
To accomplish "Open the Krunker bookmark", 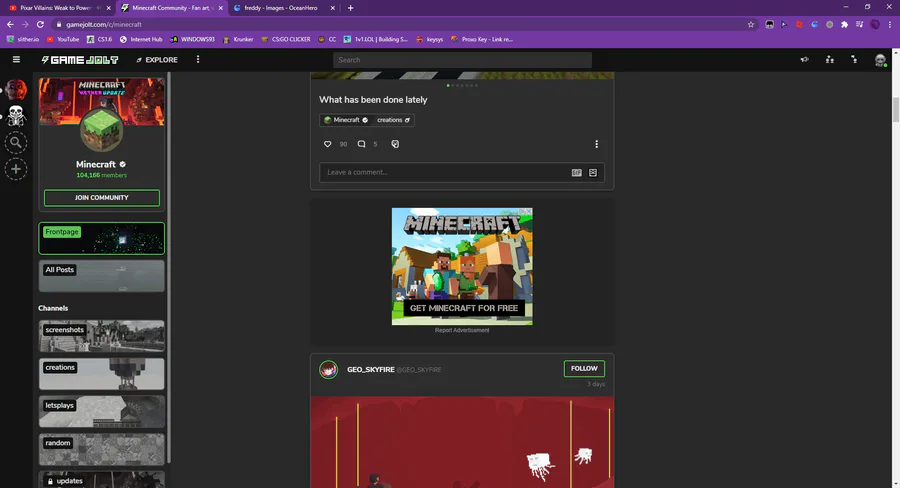I will [x=238, y=40].
